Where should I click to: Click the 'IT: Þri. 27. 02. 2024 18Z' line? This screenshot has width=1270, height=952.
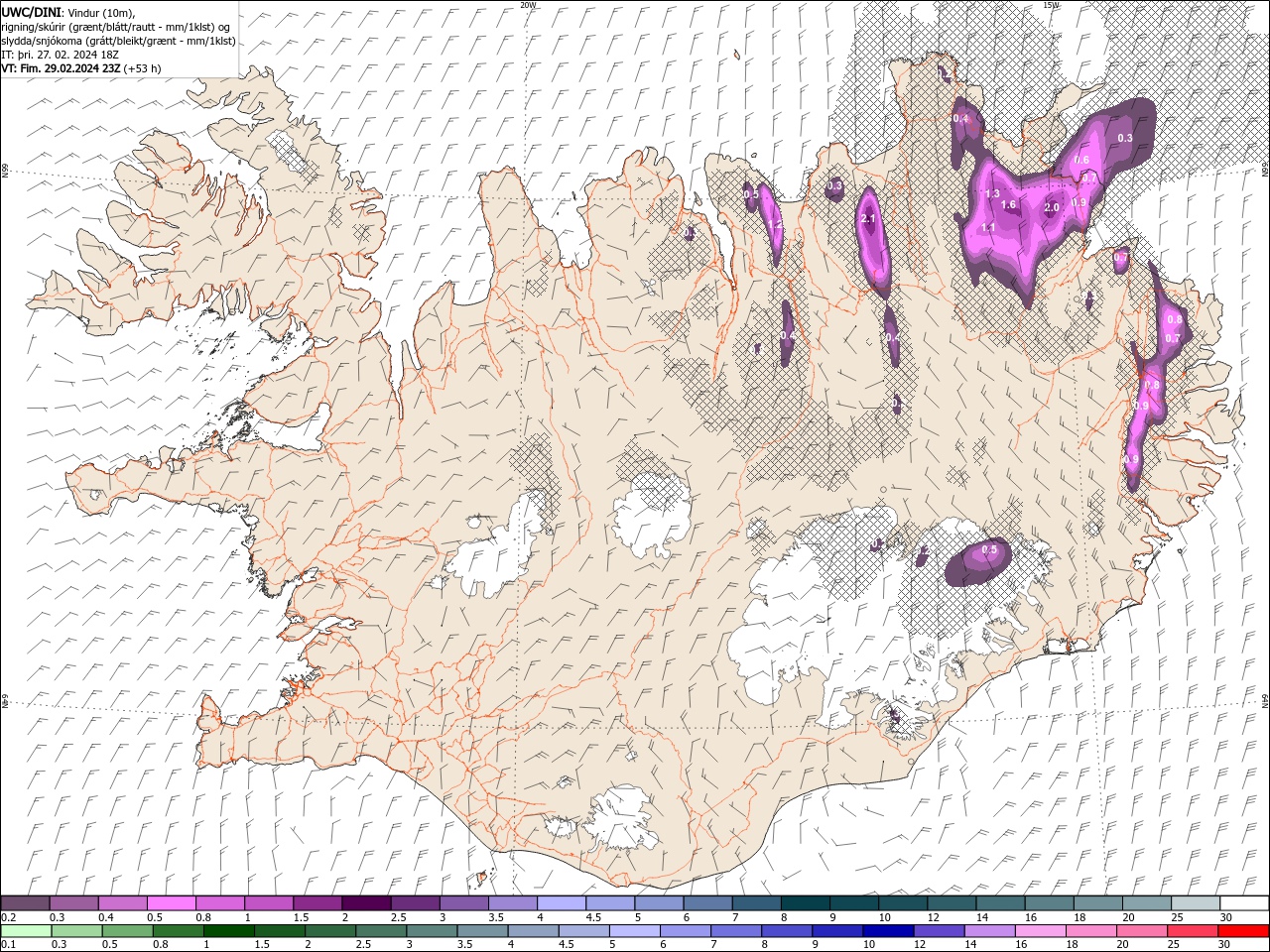click(61, 55)
